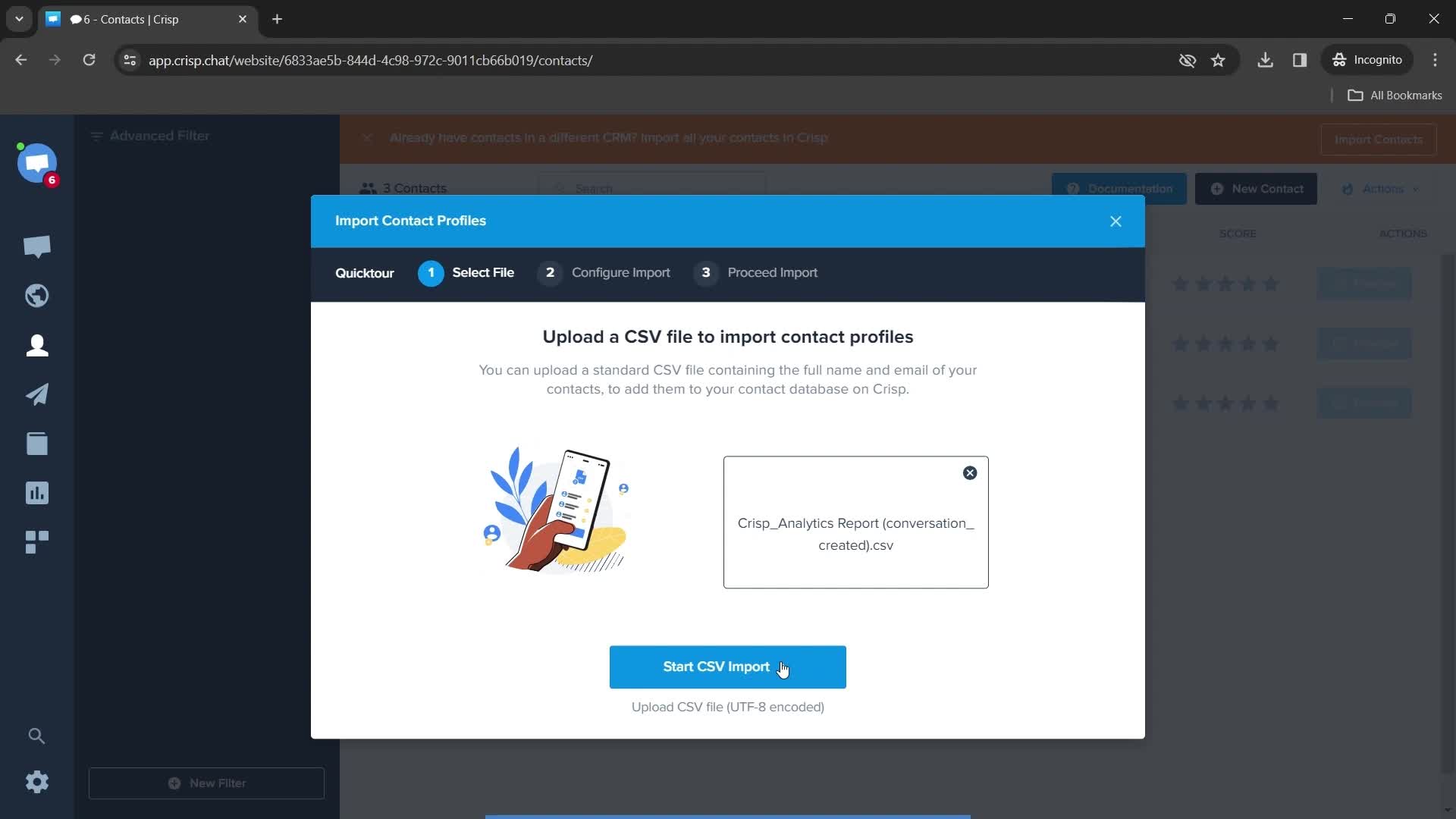1456x819 pixels.
Task: Click the Analytics dashboard icon
Action: 37,492
